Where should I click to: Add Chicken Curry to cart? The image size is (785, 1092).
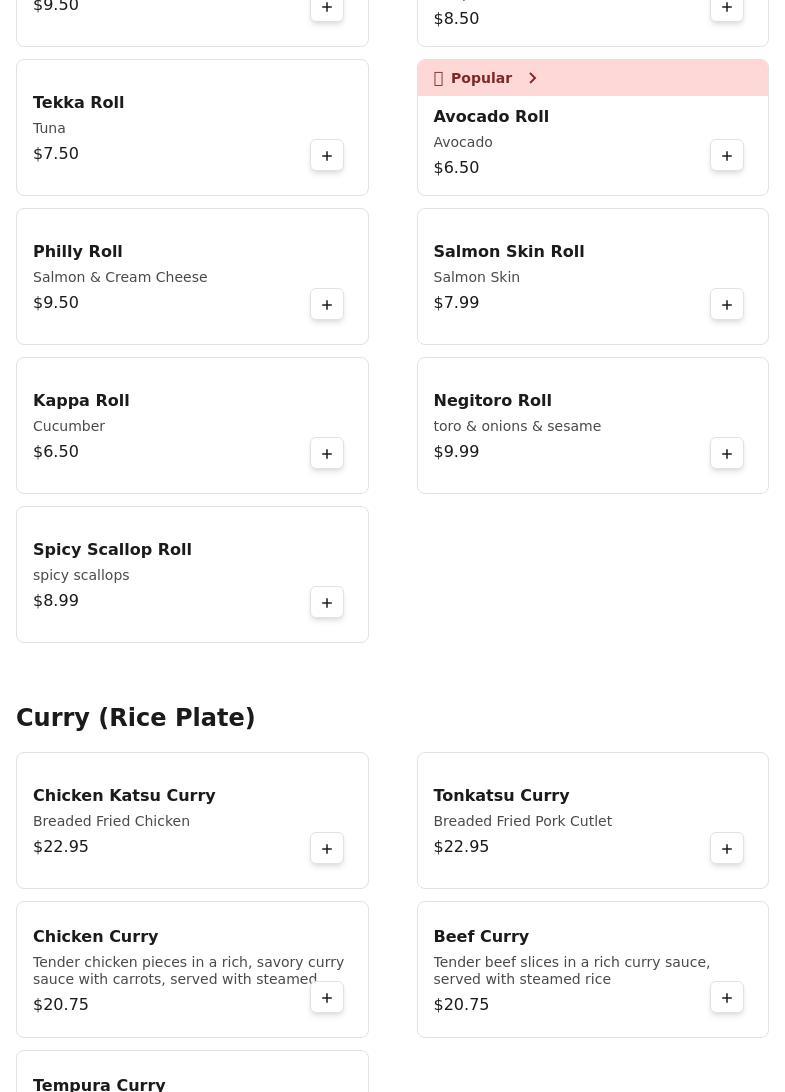point(327,998)
